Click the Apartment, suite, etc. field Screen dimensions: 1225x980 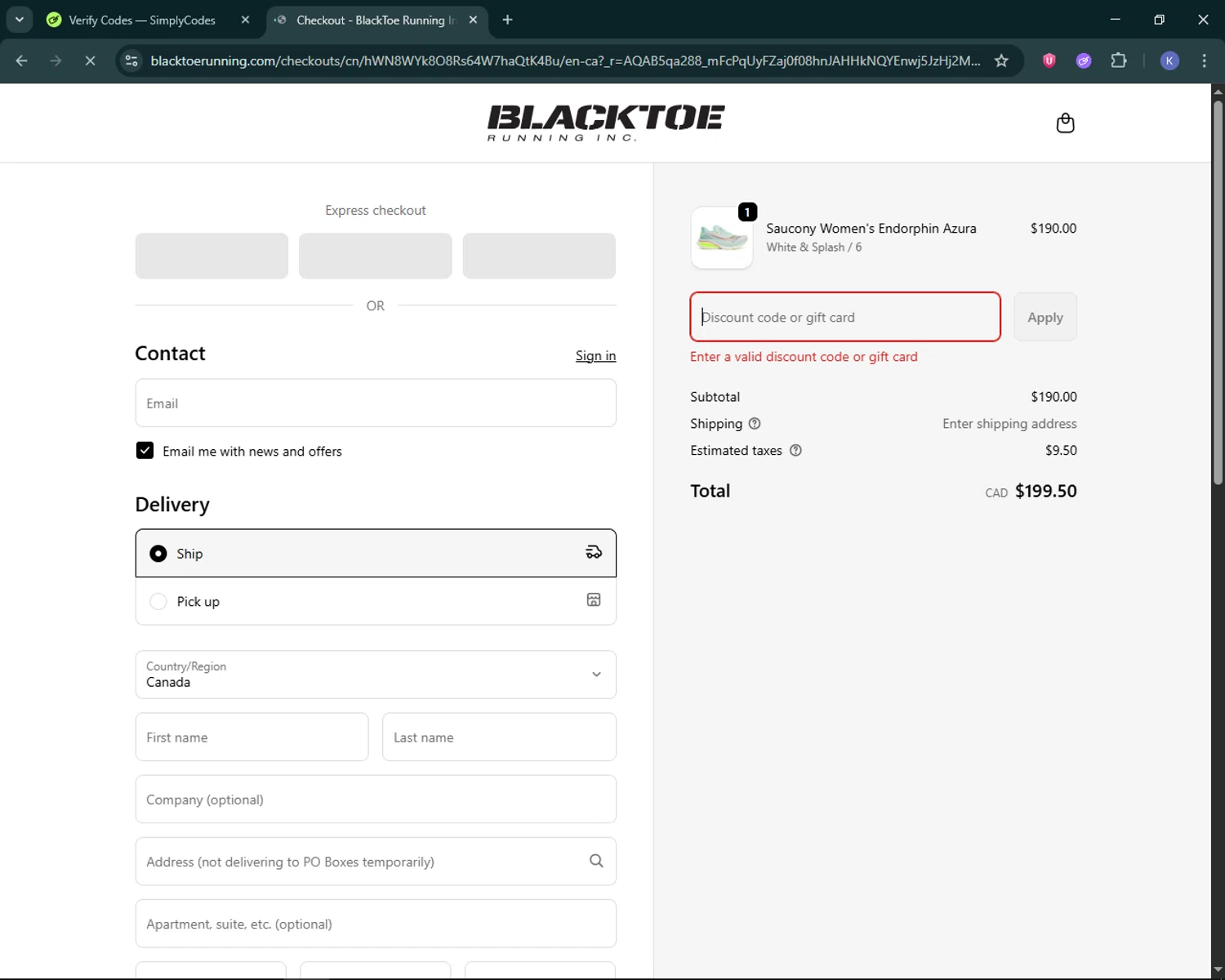[376, 924]
